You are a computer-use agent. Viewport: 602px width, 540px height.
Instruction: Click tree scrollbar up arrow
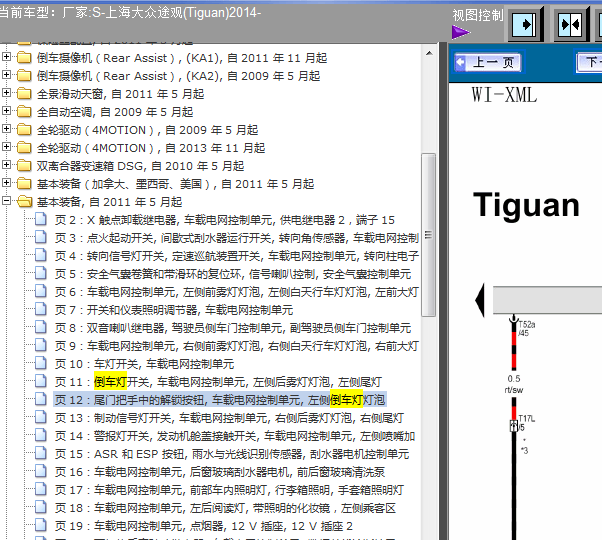tap(429, 53)
